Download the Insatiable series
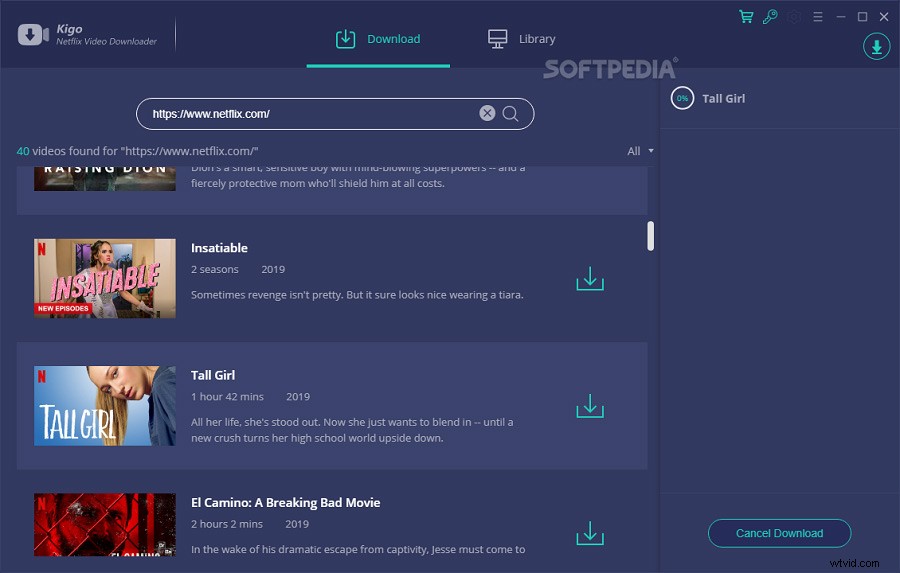 tap(590, 278)
